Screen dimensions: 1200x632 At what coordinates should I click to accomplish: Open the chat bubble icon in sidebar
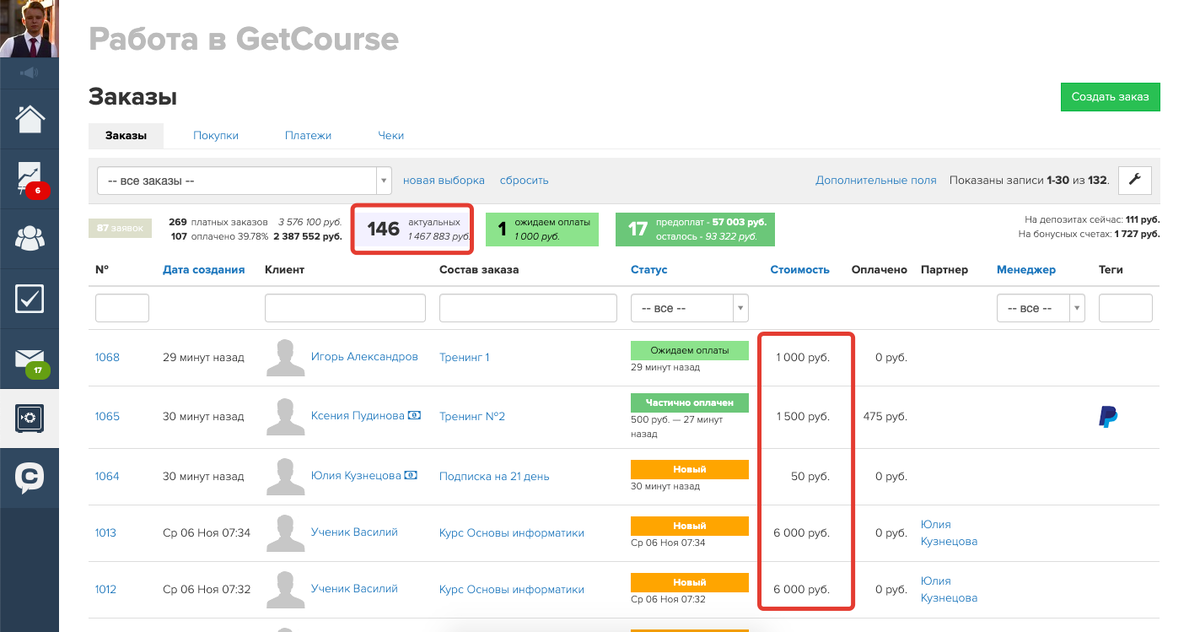pos(29,477)
